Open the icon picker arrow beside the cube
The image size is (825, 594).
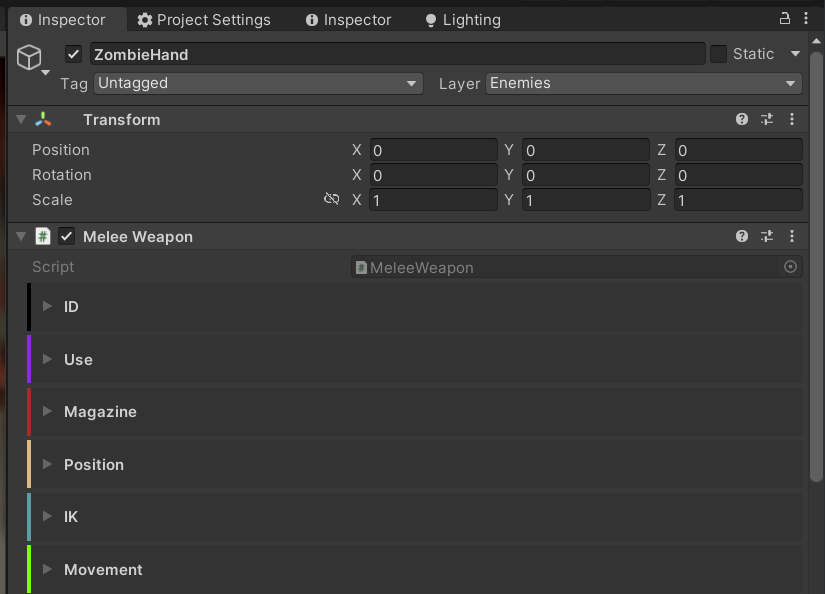pyautogui.click(x=46, y=73)
